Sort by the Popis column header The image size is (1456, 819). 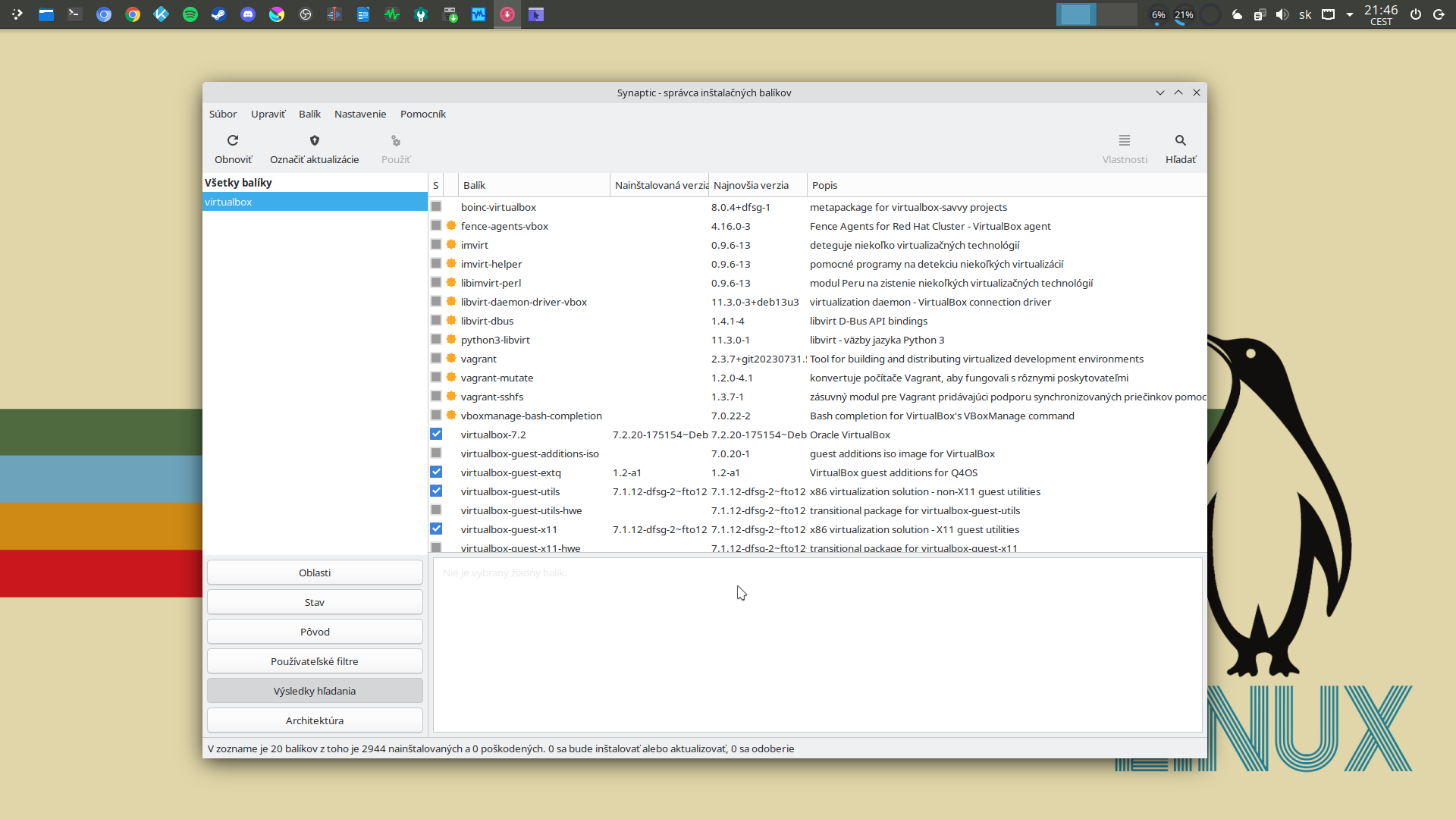point(1006,185)
